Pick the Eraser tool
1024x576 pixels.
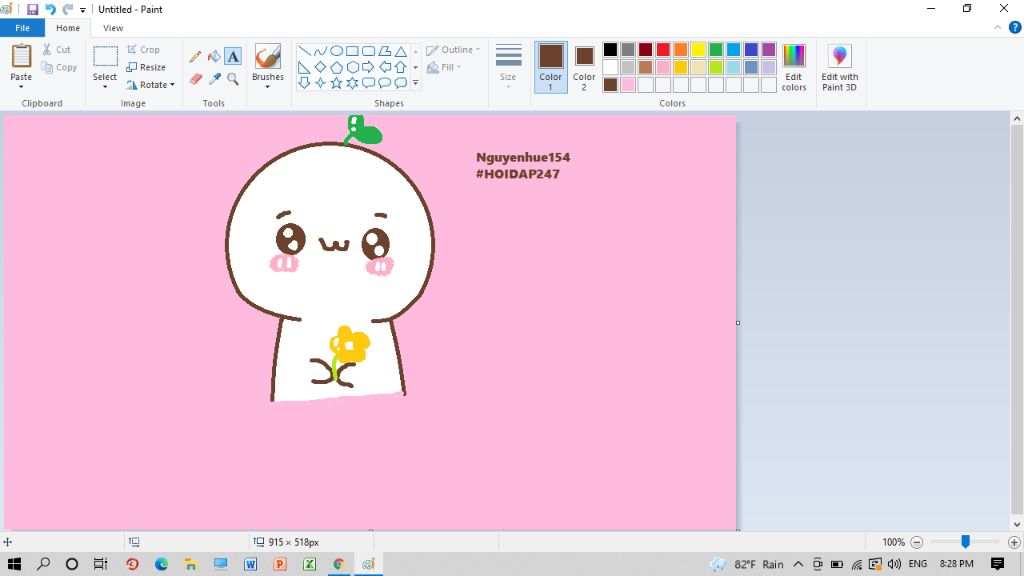[x=195, y=79]
